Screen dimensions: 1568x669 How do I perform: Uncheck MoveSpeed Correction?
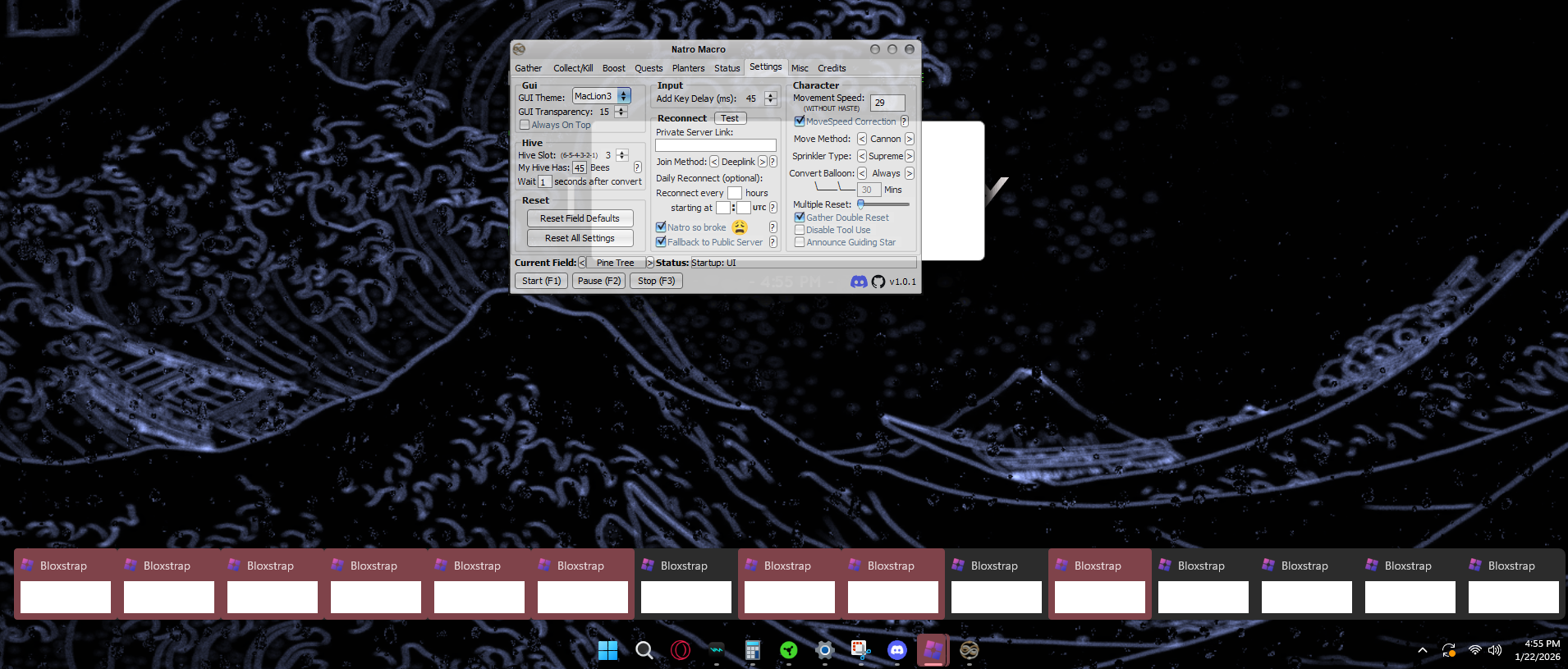800,121
